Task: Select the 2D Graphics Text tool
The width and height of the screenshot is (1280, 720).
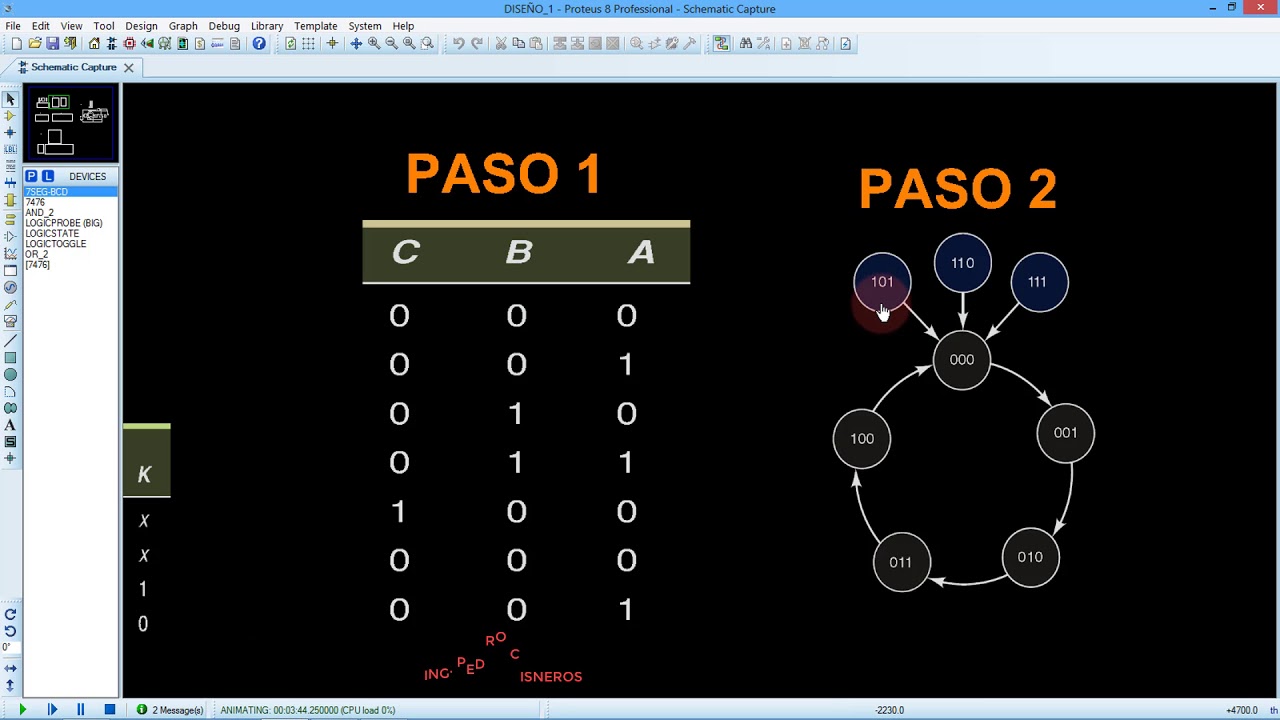Action: point(10,425)
